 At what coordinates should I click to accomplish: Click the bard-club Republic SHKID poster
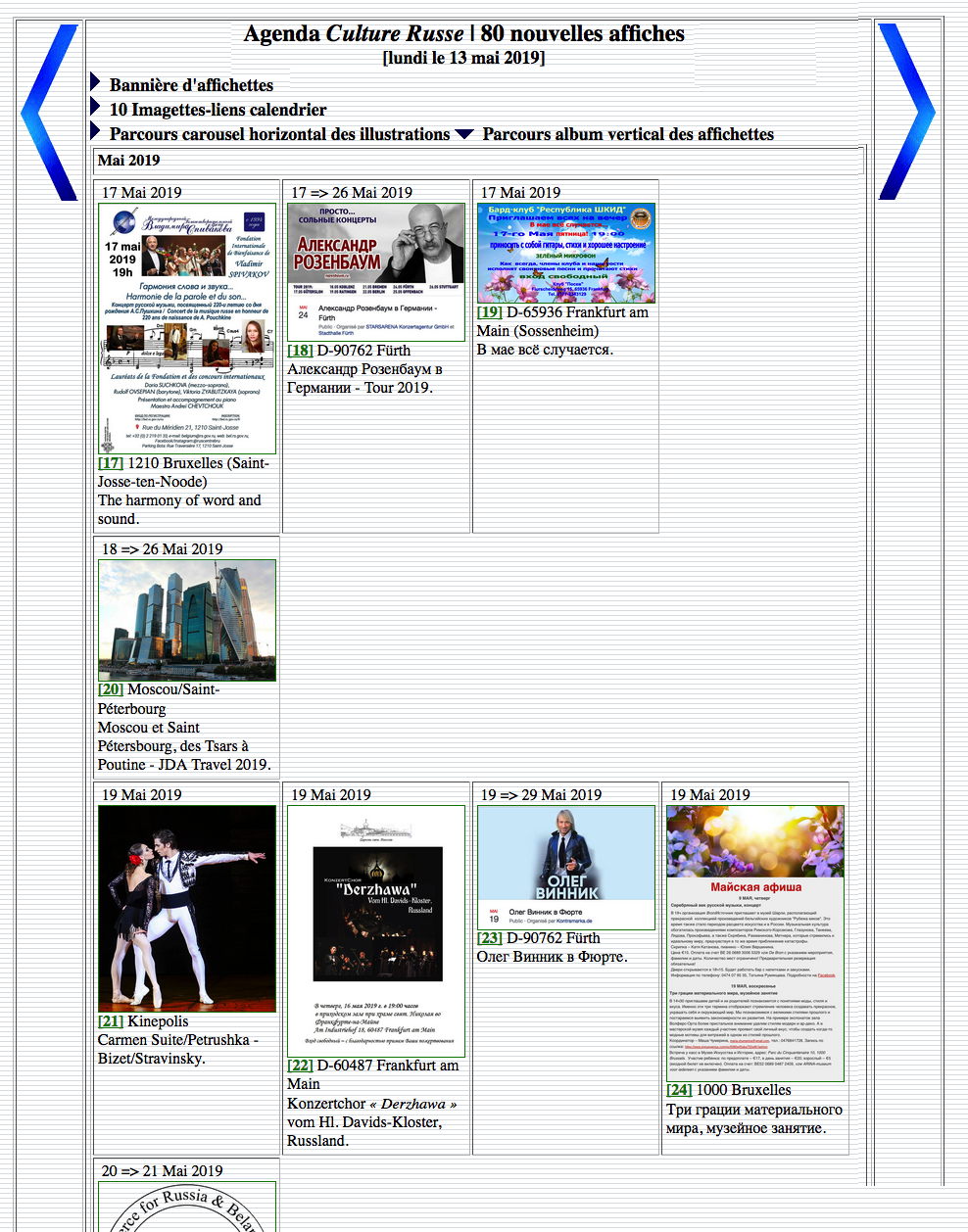pos(566,253)
